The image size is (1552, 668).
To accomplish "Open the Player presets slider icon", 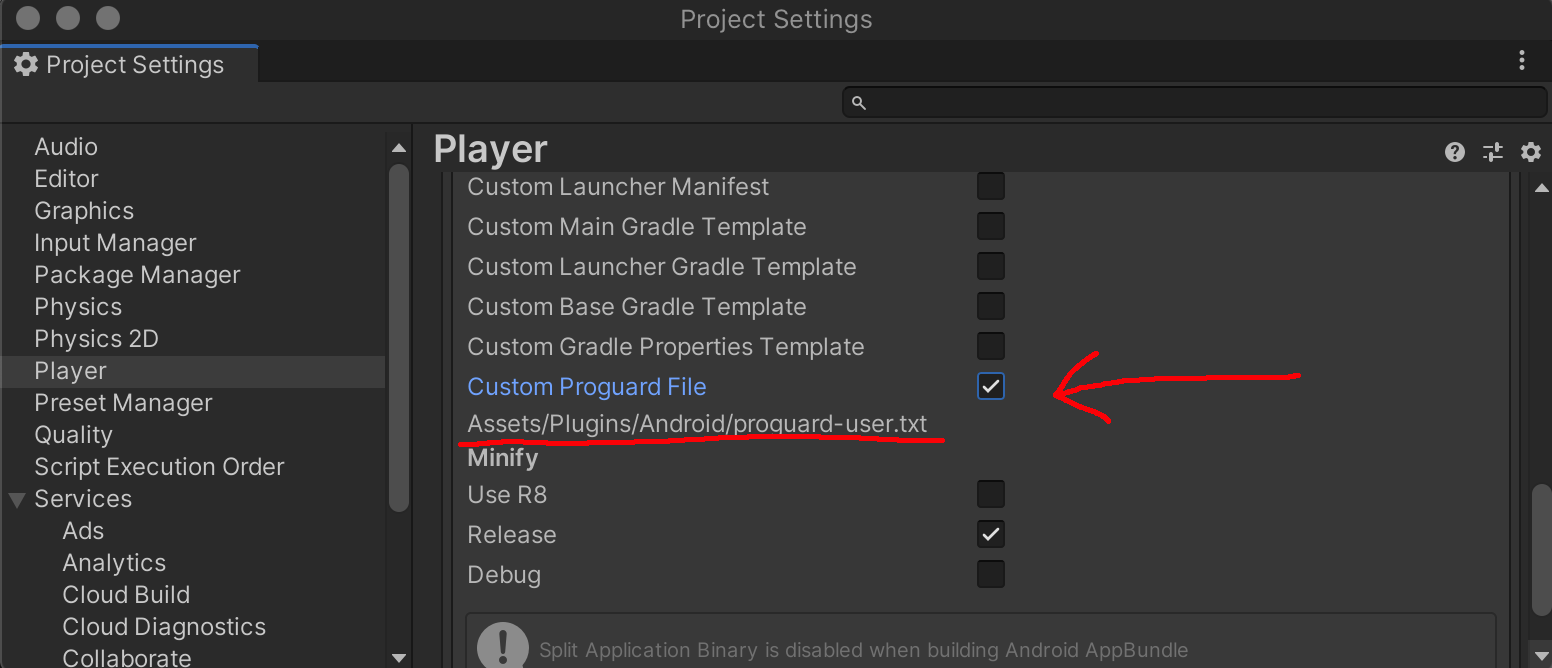I will [x=1493, y=152].
